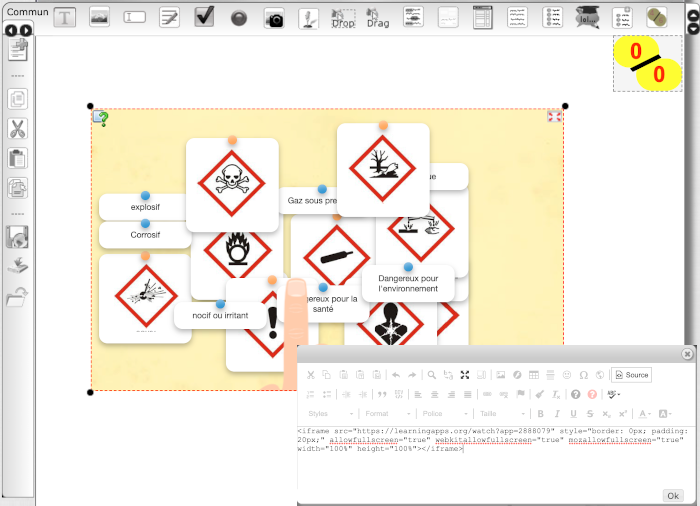Viewport: 700px width, 506px height.
Task: Select the Text tool in top toolbar
Action: (64, 17)
